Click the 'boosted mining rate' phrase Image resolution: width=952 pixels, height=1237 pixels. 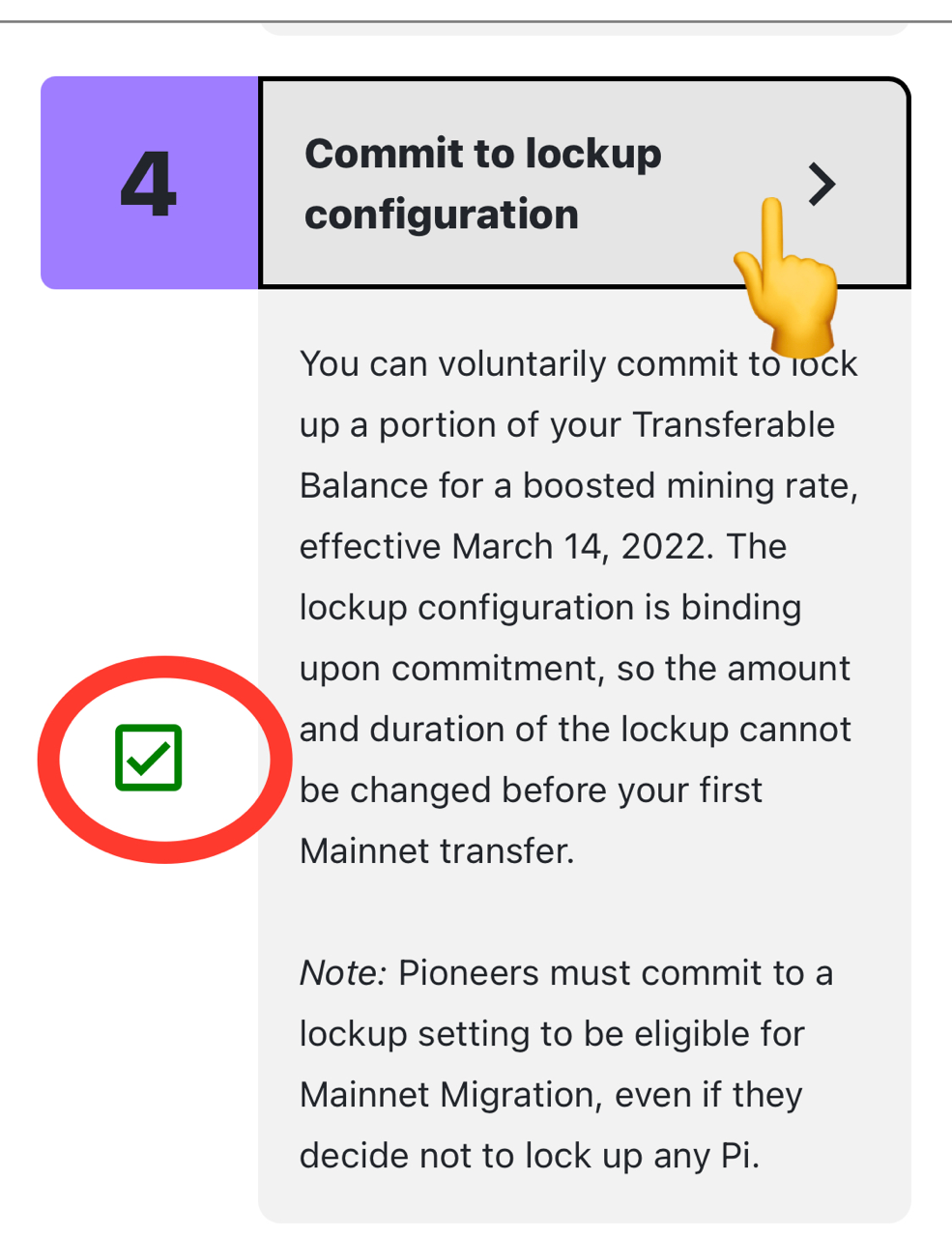pyautogui.click(x=690, y=486)
